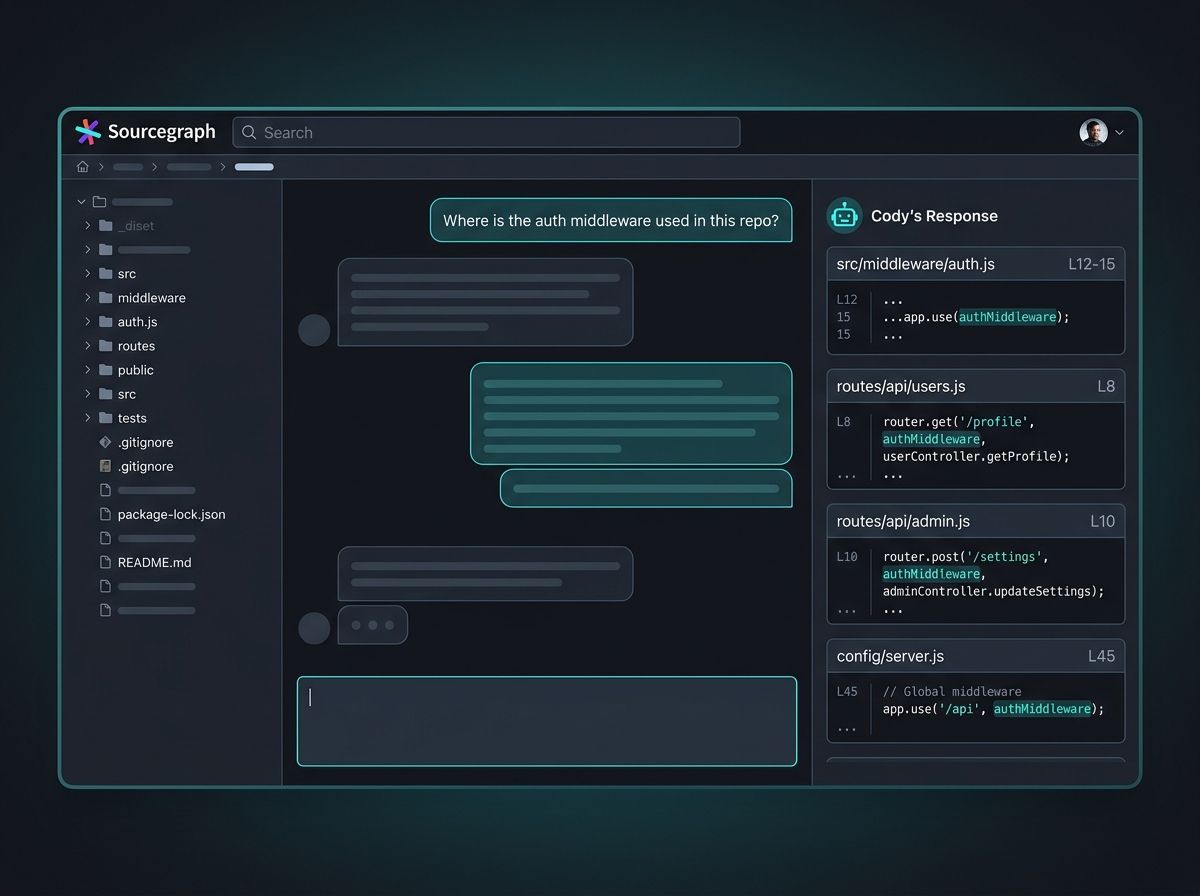
Task: Open the src folder directly above middleware
Action: click(126, 274)
